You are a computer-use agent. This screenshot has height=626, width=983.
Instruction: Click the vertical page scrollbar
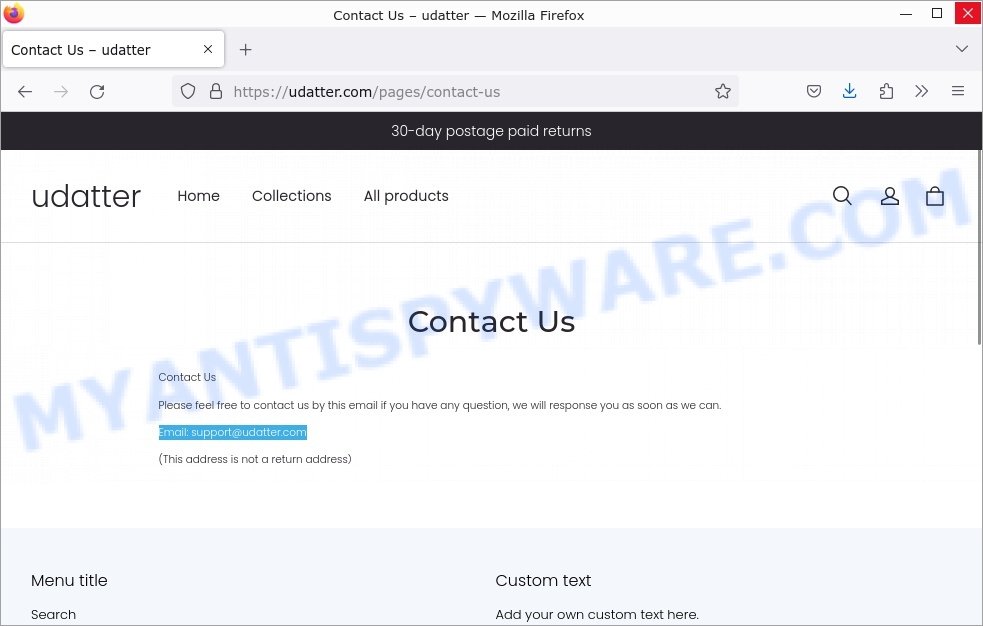click(979, 248)
